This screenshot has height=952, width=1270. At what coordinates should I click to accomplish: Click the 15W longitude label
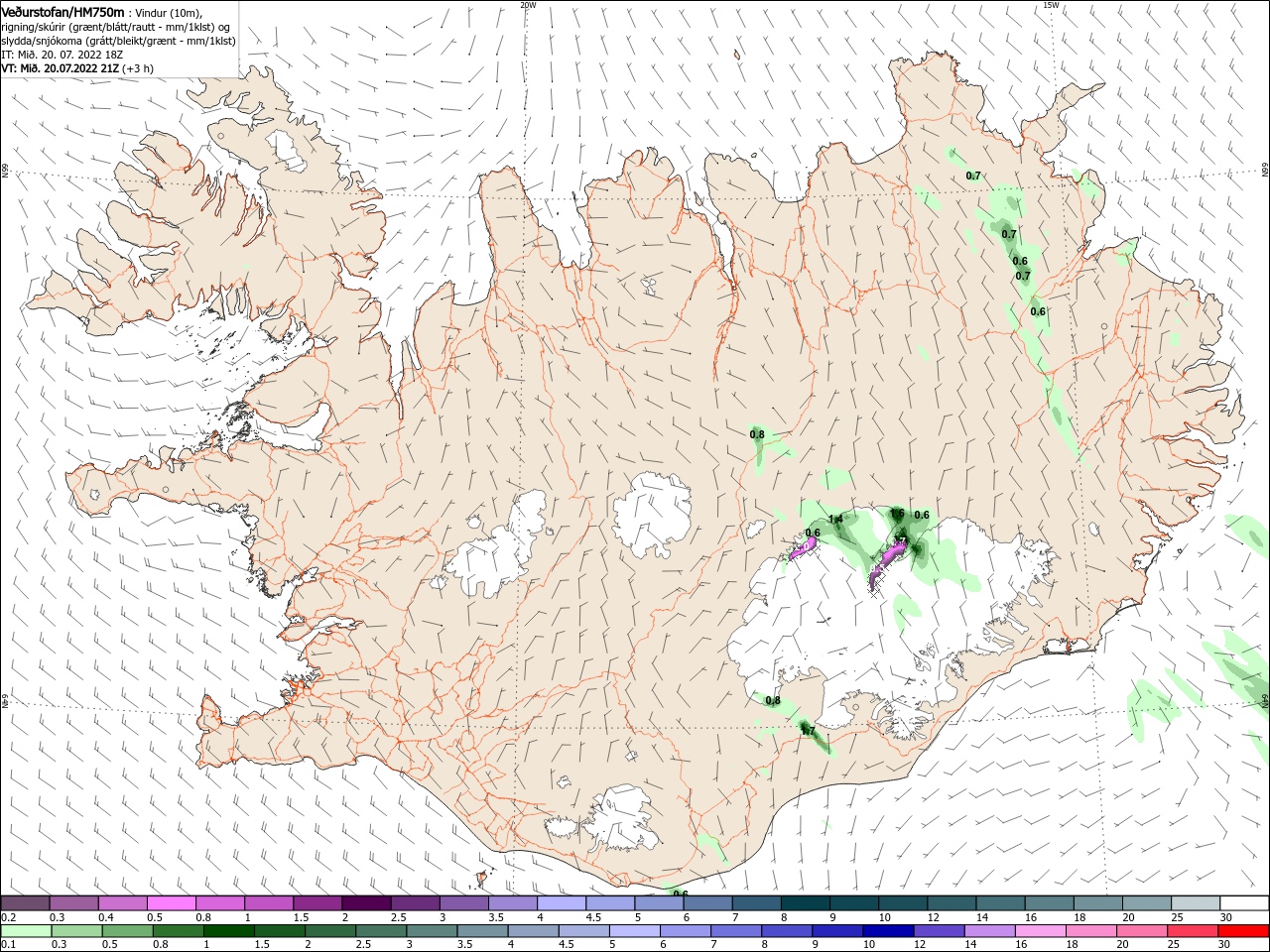tap(1051, 5)
